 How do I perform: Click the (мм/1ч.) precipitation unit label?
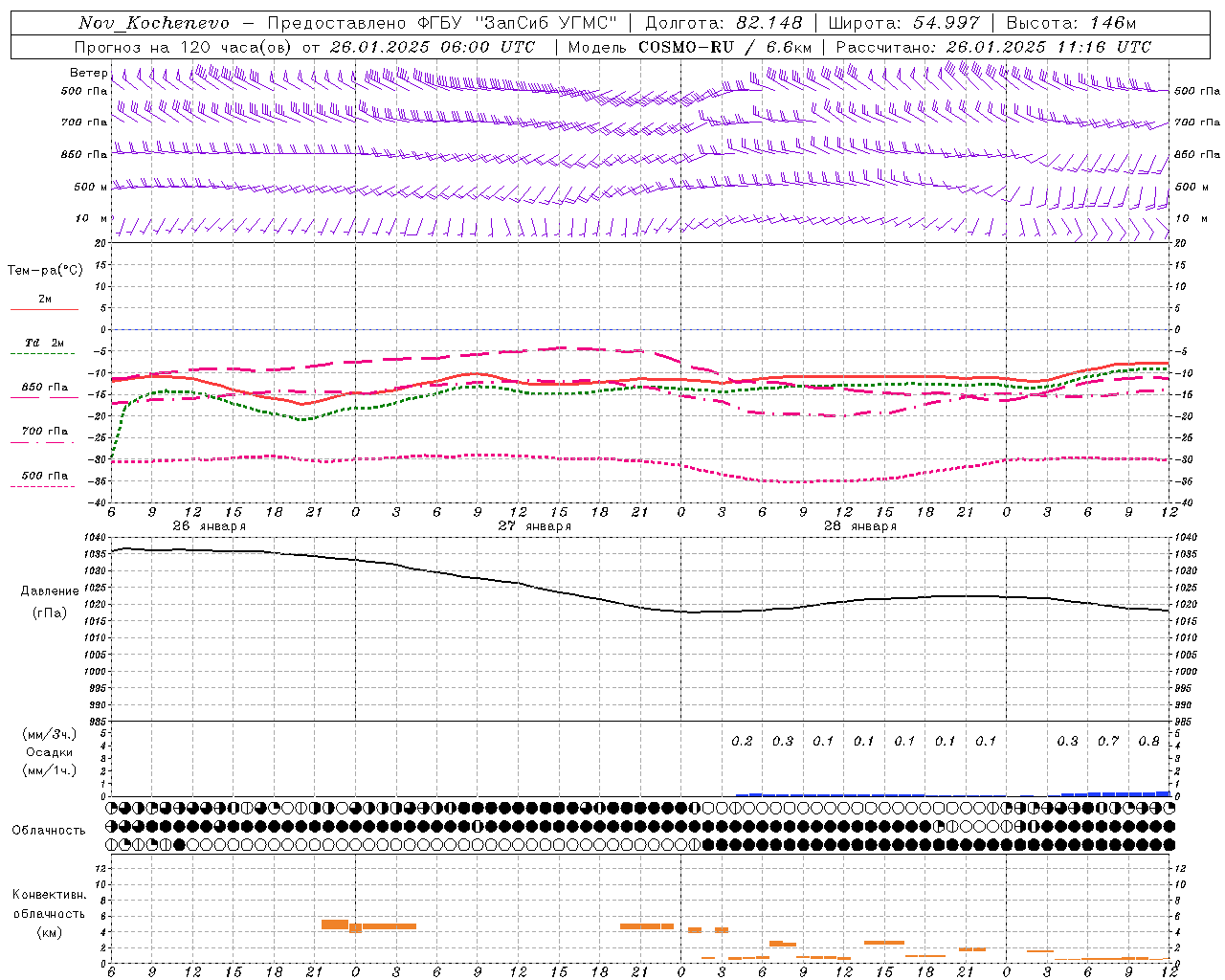(x=50, y=770)
